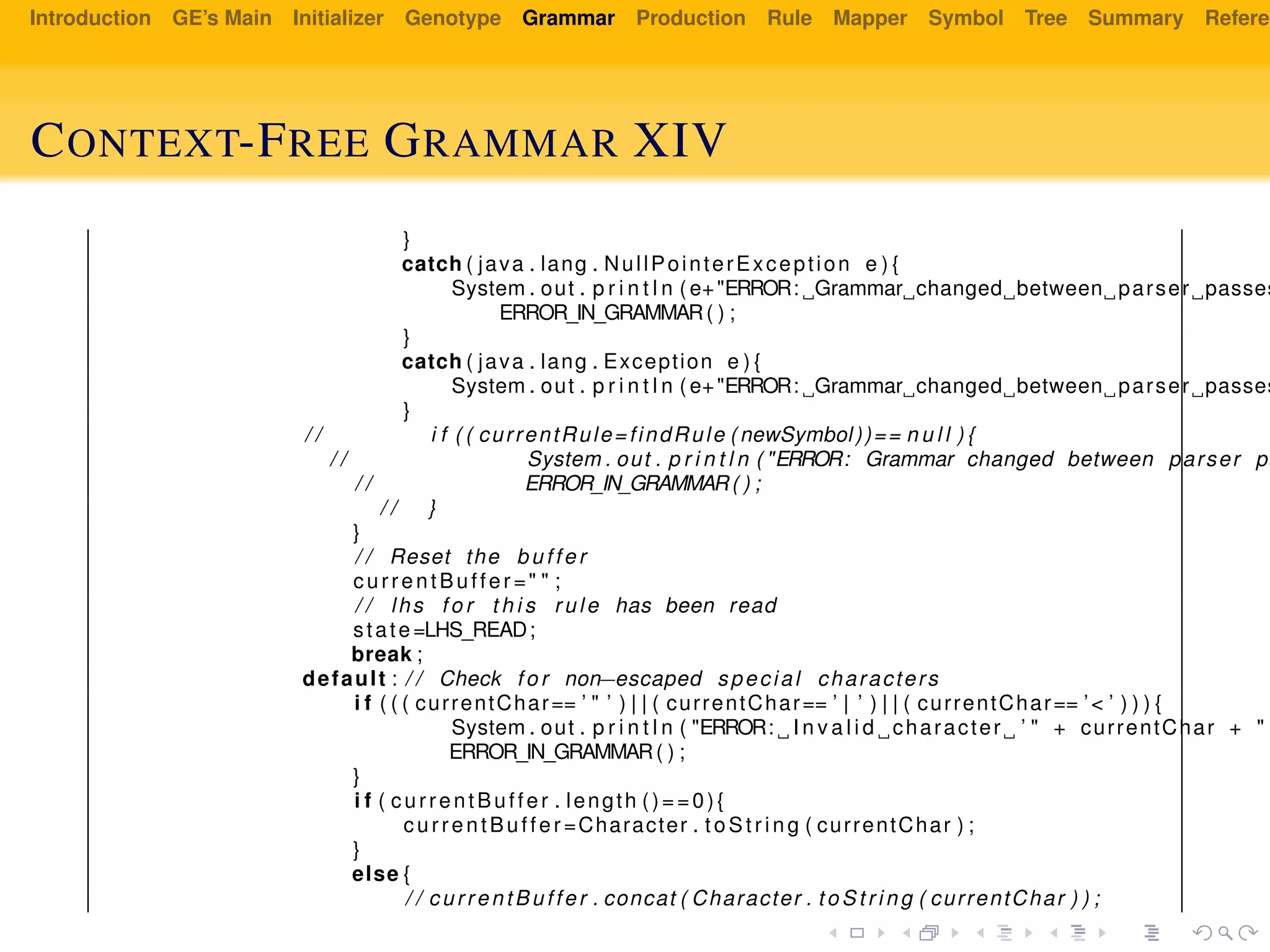Click the 'Context-Free Grammar XIV' slide title
The height and width of the screenshot is (952, 1270).
(x=378, y=141)
